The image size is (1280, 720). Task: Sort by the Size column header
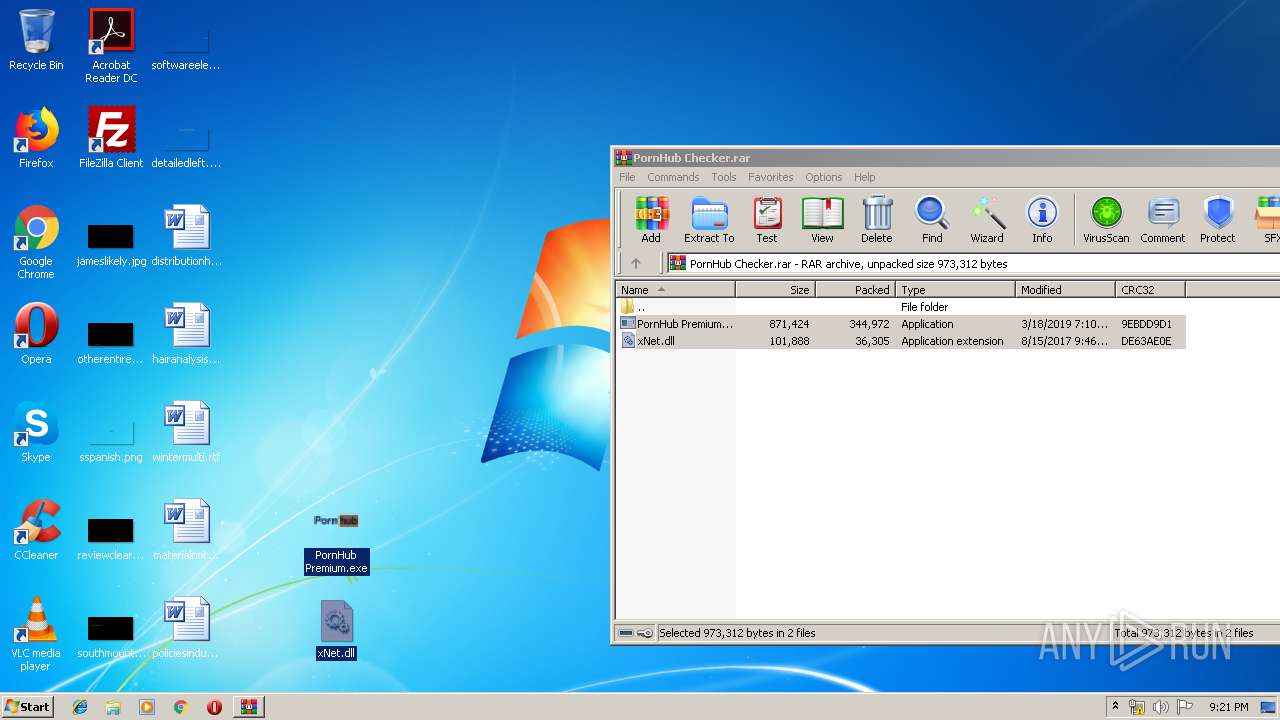coord(776,290)
